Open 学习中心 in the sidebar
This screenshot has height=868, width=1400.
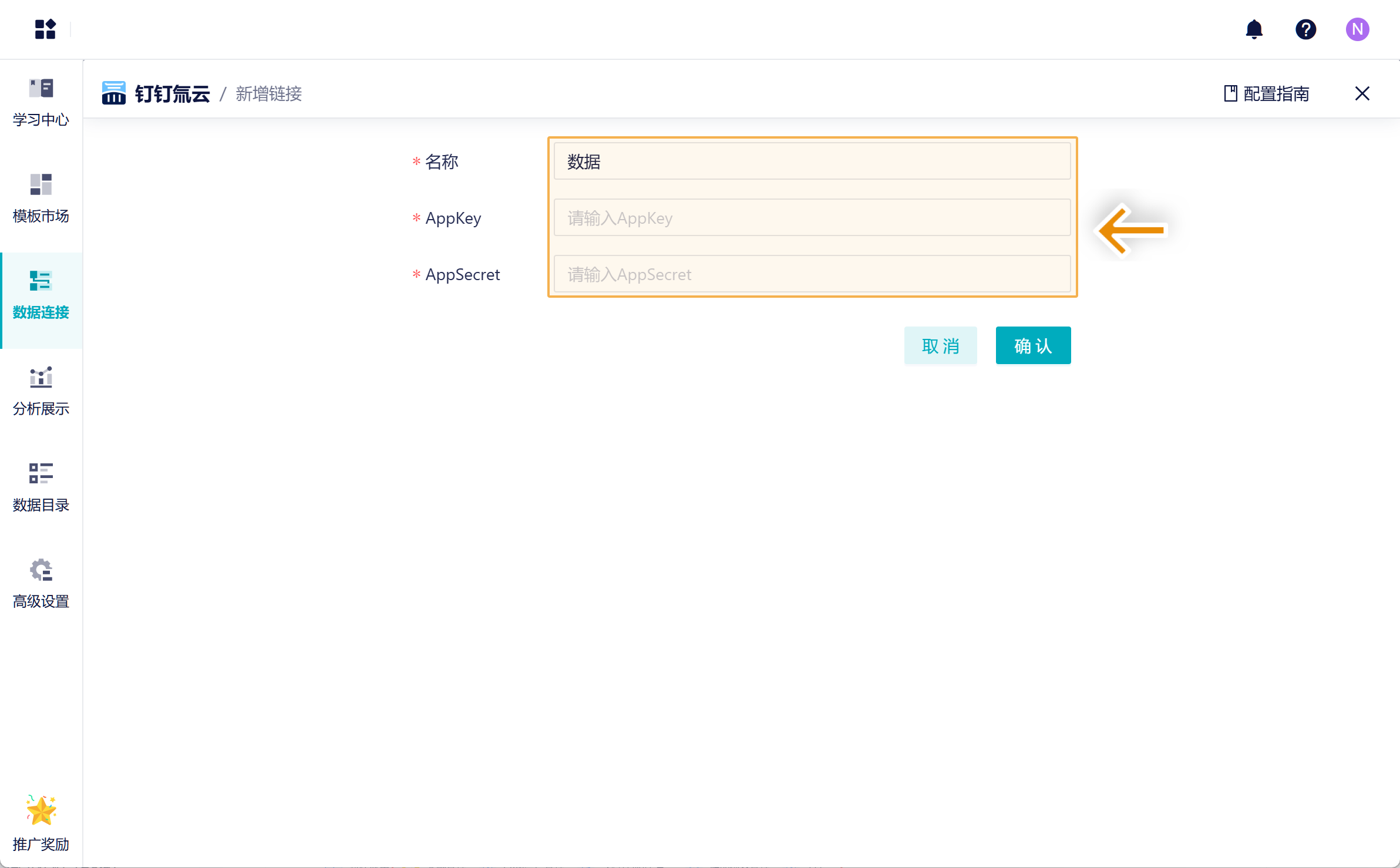tap(41, 102)
